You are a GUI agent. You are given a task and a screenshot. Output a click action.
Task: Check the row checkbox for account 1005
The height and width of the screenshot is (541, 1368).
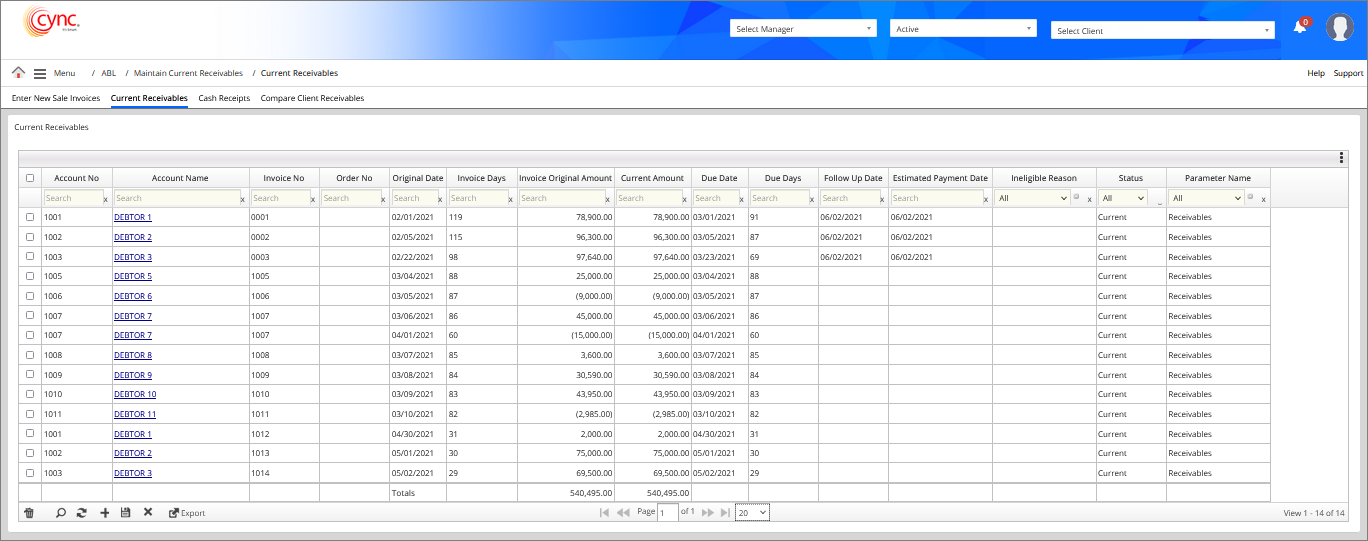(30, 276)
